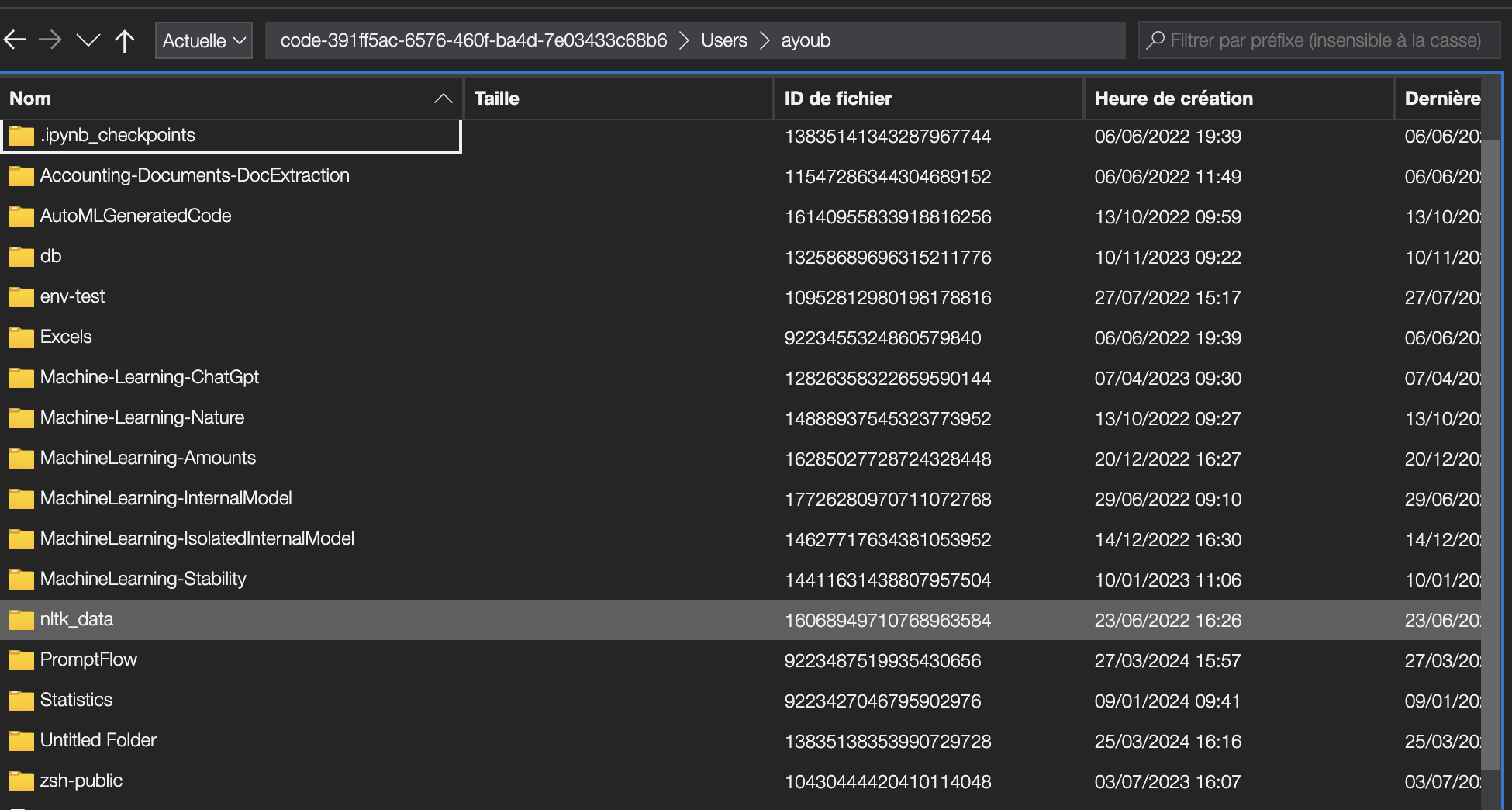Expand chevron after code-391ff5ac breadcrumb
The image size is (1512, 810).
click(x=684, y=40)
